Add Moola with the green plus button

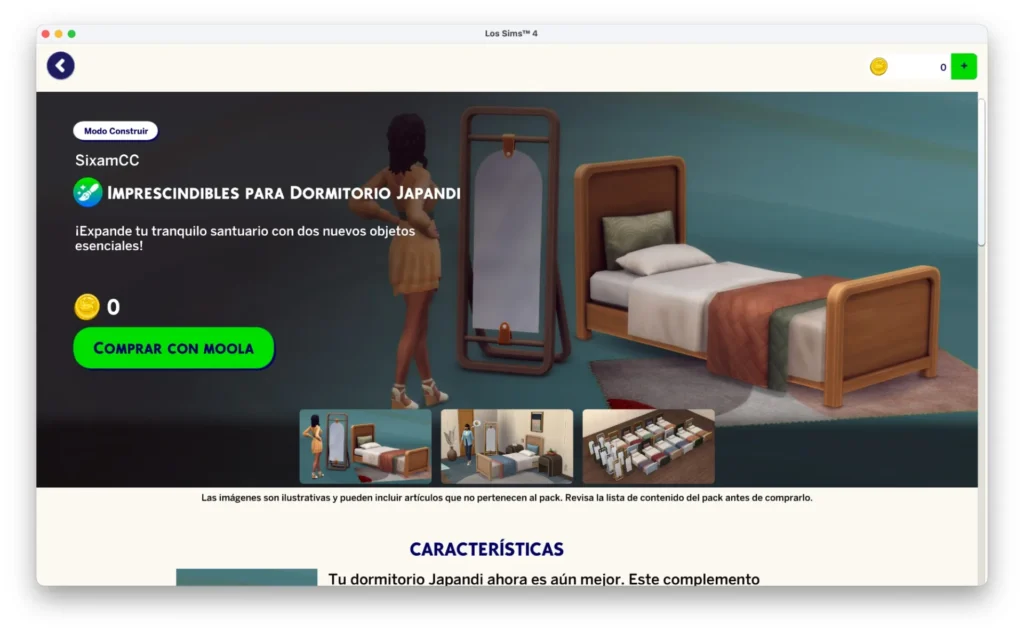pyautogui.click(x=963, y=66)
